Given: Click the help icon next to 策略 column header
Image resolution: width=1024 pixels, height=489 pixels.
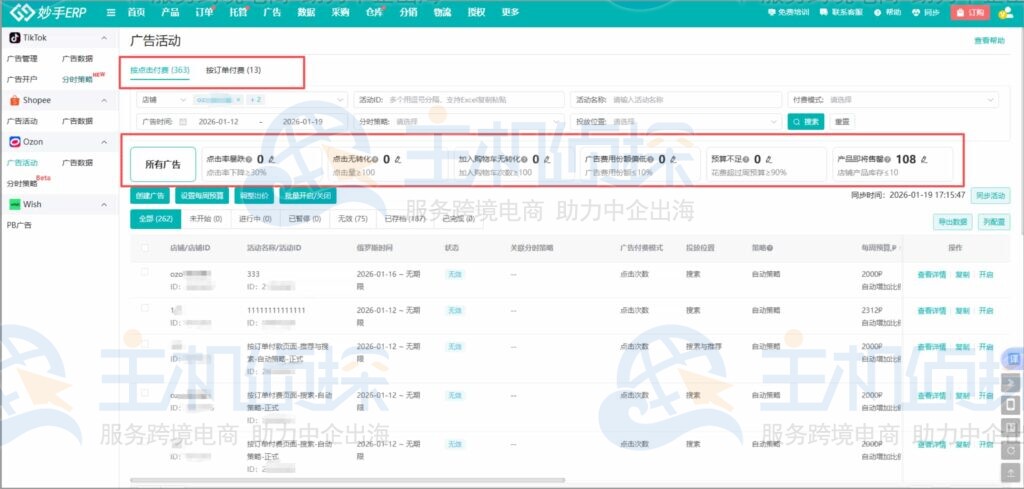Looking at the screenshot, I should [770, 247].
